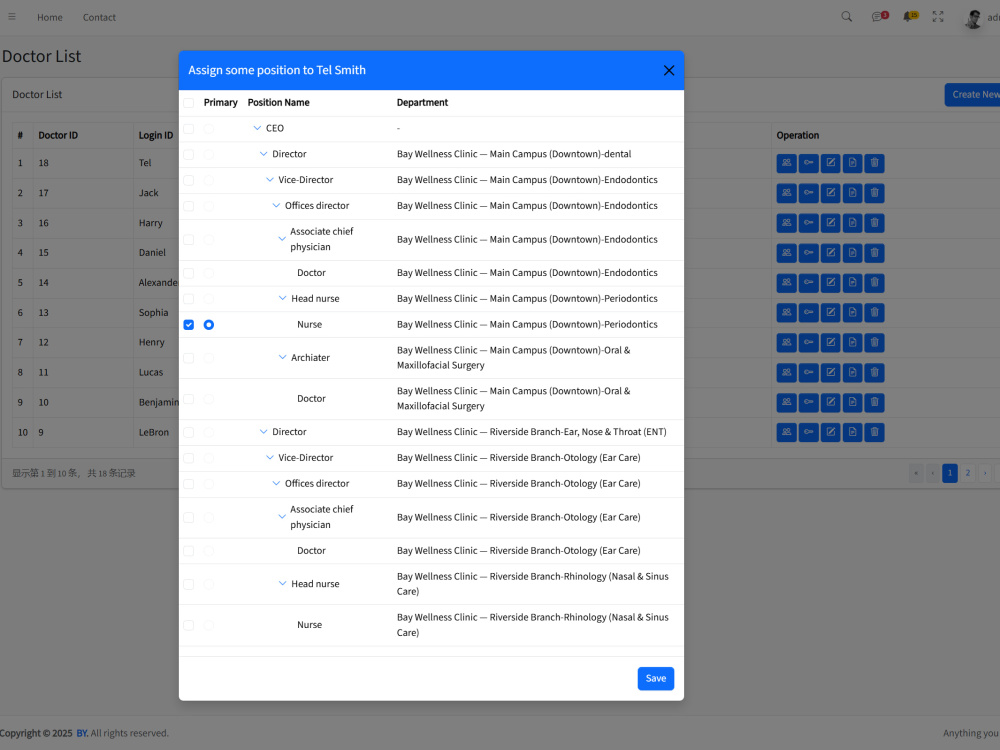The height and width of the screenshot is (750, 1000).
Task: Click the document icon for Doctor ID 14
Action: (x=852, y=283)
